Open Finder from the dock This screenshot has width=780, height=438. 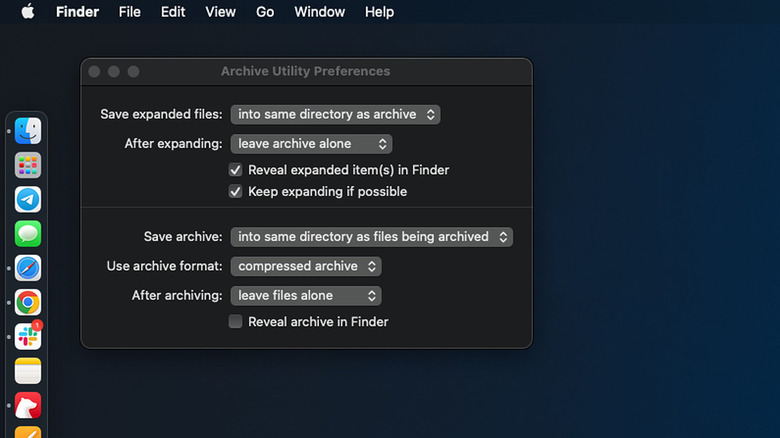(28, 131)
